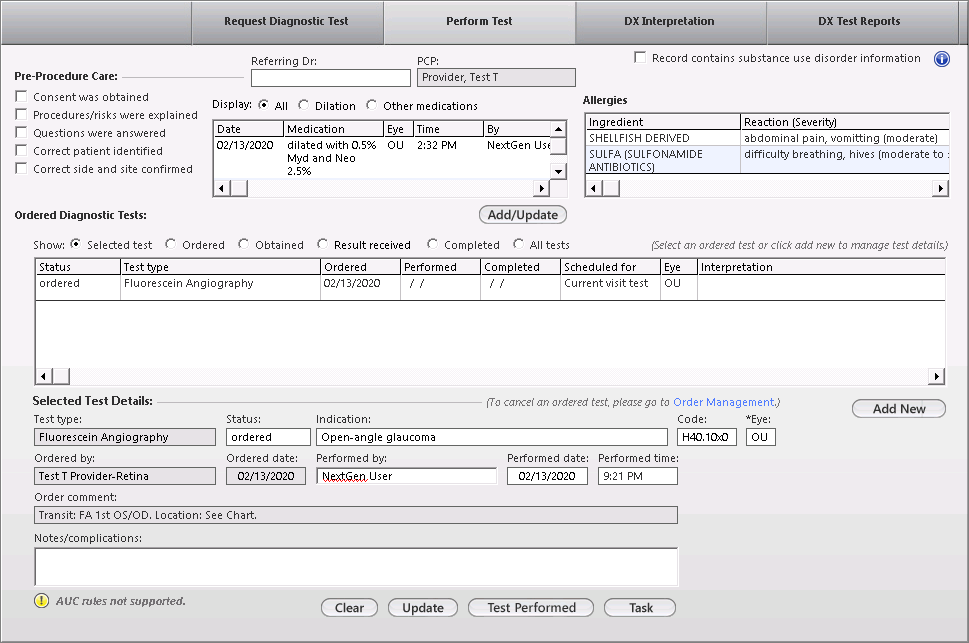Viewport: 969px width, 643px height.
Task: Select the SULFA allergy row
Action: click(766, 160)
